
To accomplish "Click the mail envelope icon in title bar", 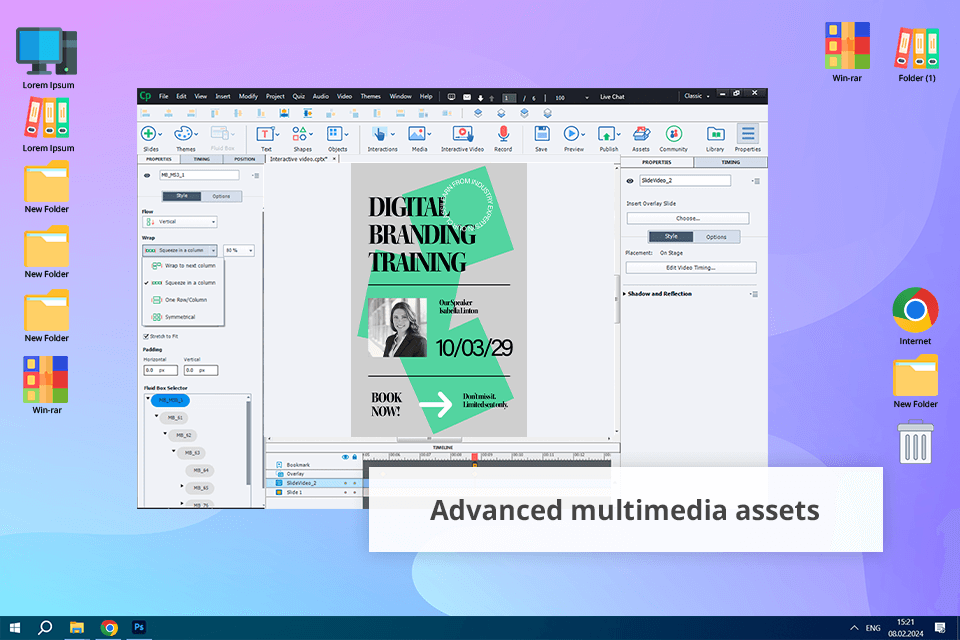I will (467, 97).
